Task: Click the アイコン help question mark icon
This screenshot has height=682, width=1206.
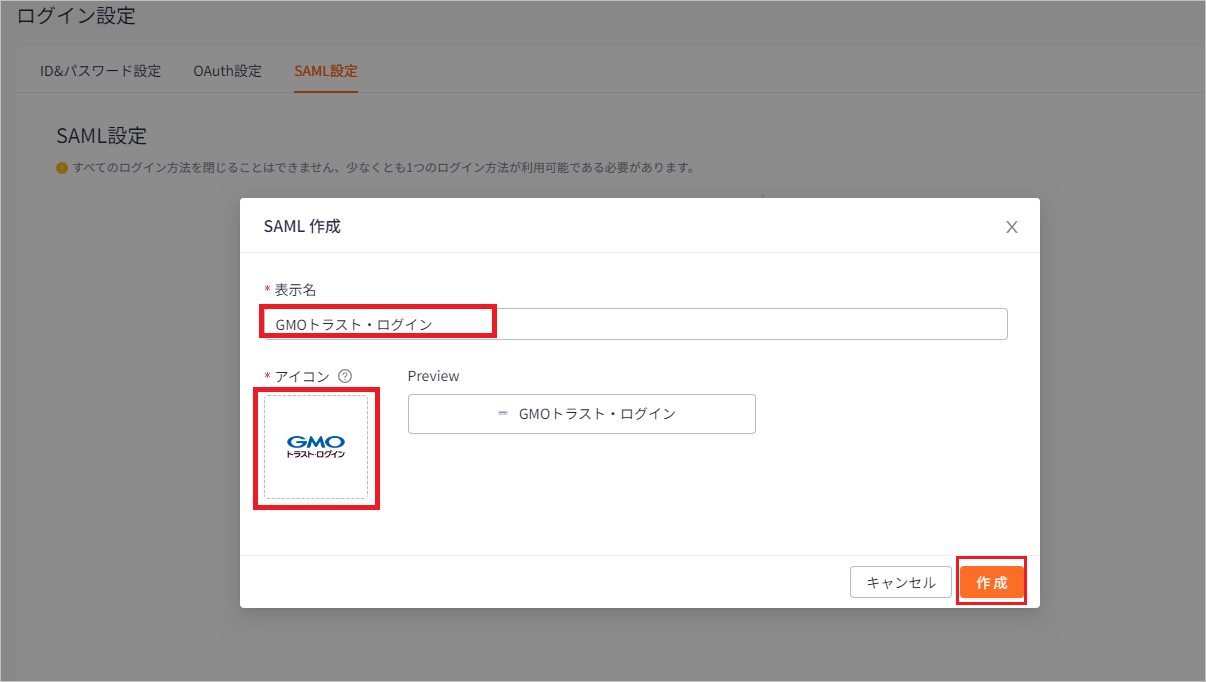Action: click(x=345, y=376)
